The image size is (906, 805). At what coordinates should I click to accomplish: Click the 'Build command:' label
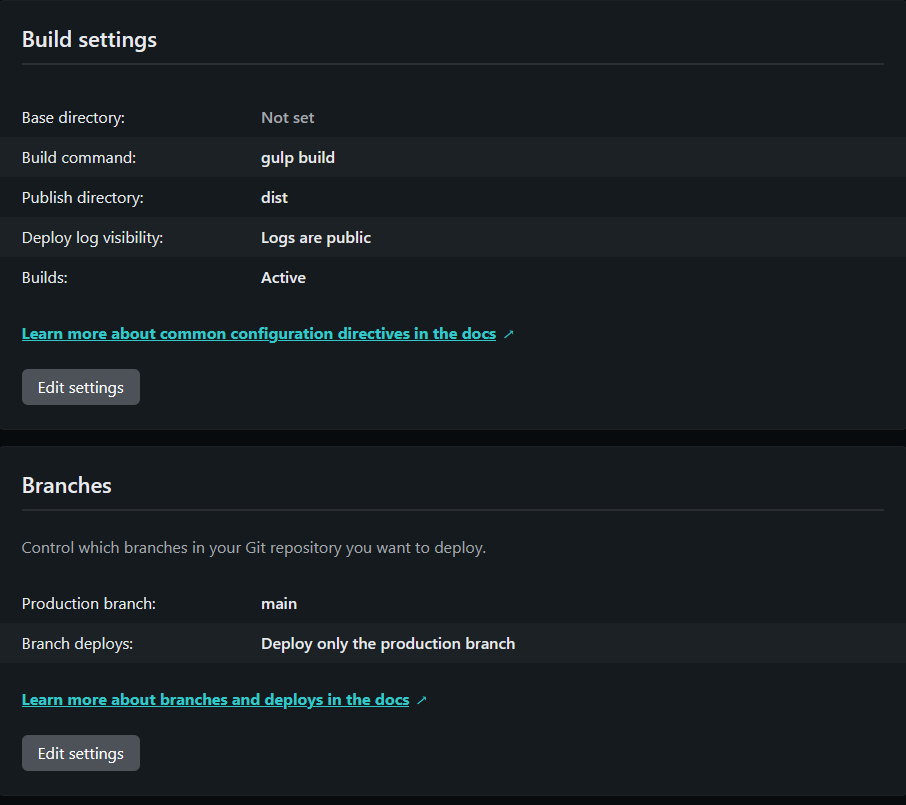[x=79, y=158]
